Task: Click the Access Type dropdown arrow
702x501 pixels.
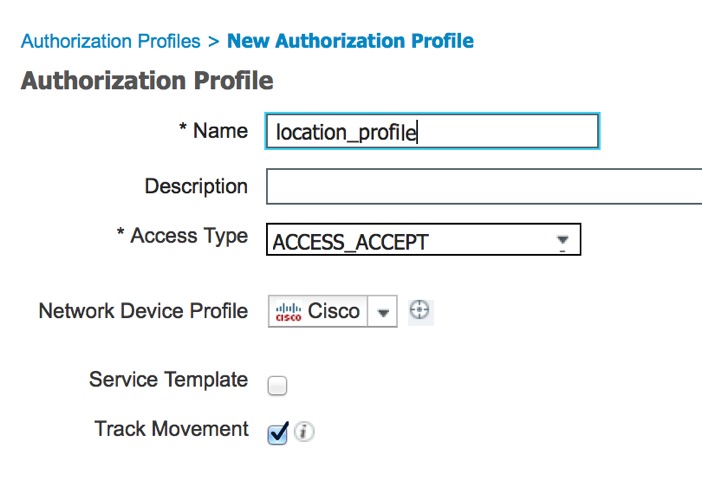Action: 562,241
